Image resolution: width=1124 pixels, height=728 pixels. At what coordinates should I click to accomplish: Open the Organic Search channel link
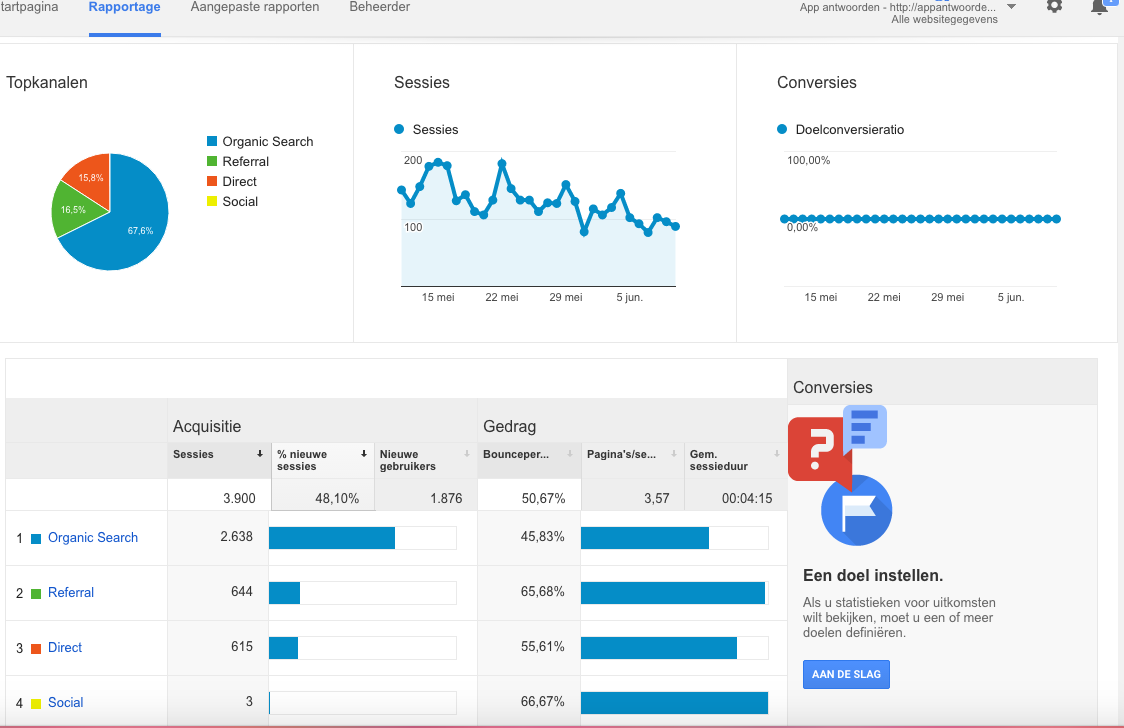[92, 537]
